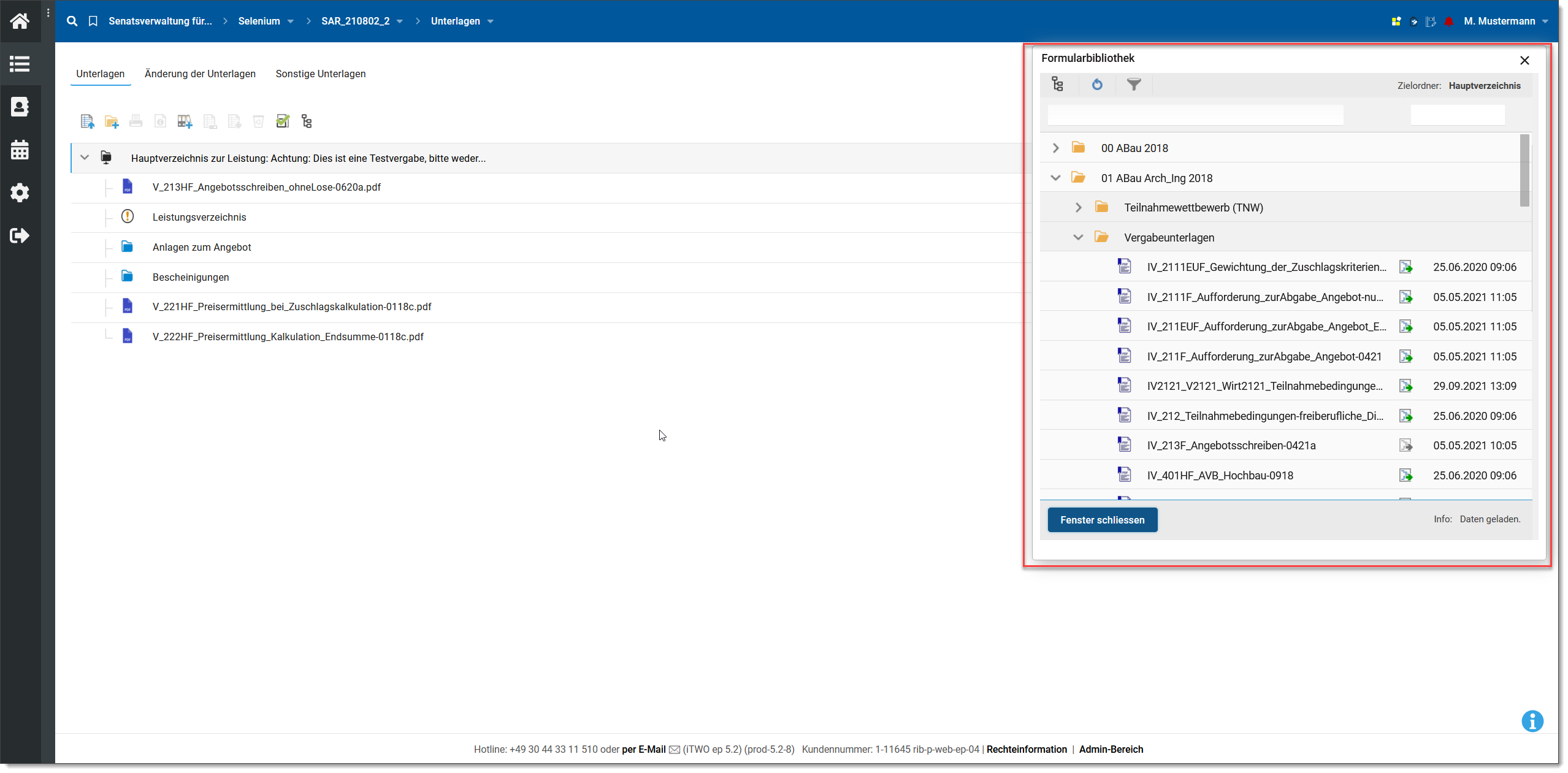1568x773 pixels.
Task: Open the red notification bell
Action: pos(1449,21)
